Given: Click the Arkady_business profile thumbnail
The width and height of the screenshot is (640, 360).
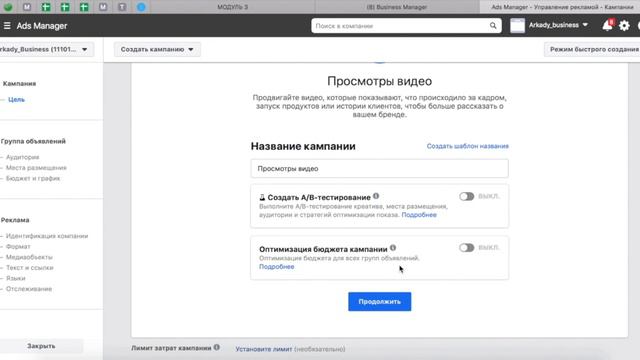Looking at the screenshot, I should pos(517,25).
